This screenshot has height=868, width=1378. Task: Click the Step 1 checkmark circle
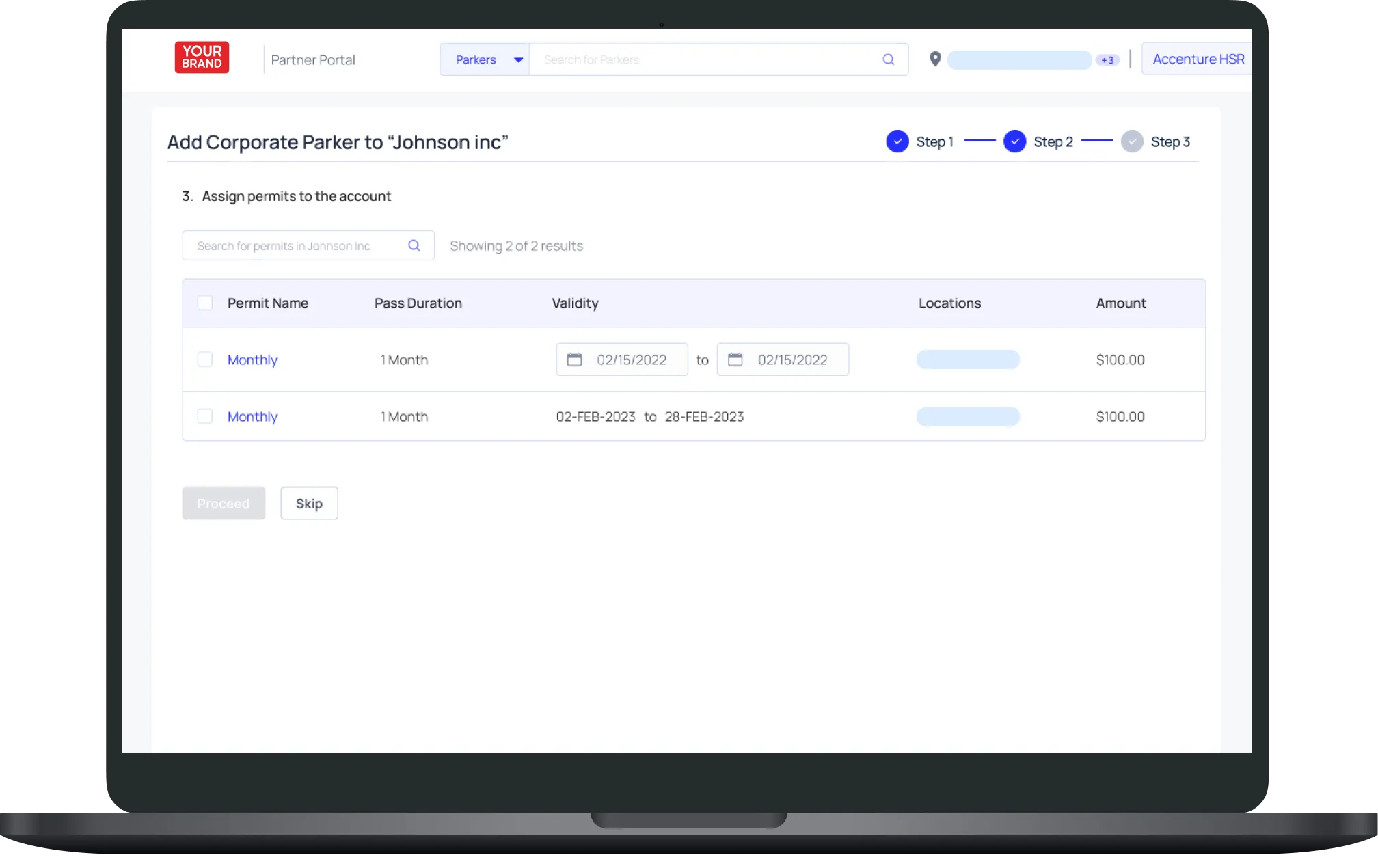(x=897, y=141)
